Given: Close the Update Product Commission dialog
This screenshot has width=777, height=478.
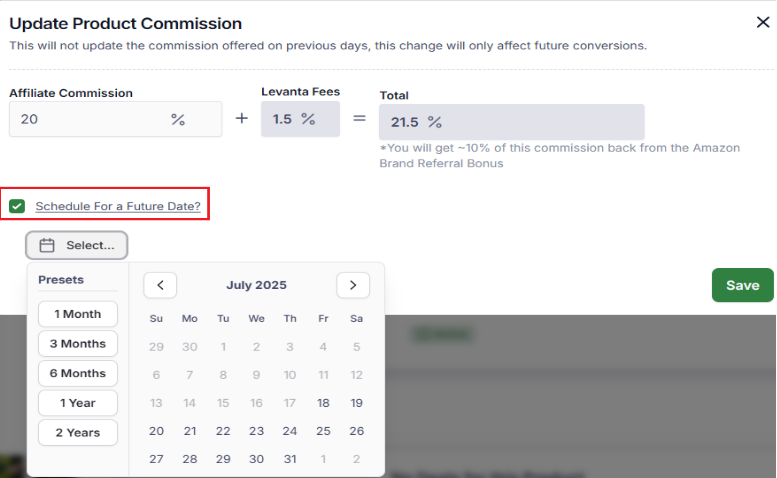Looking at the screenshot, I should 762,22.
